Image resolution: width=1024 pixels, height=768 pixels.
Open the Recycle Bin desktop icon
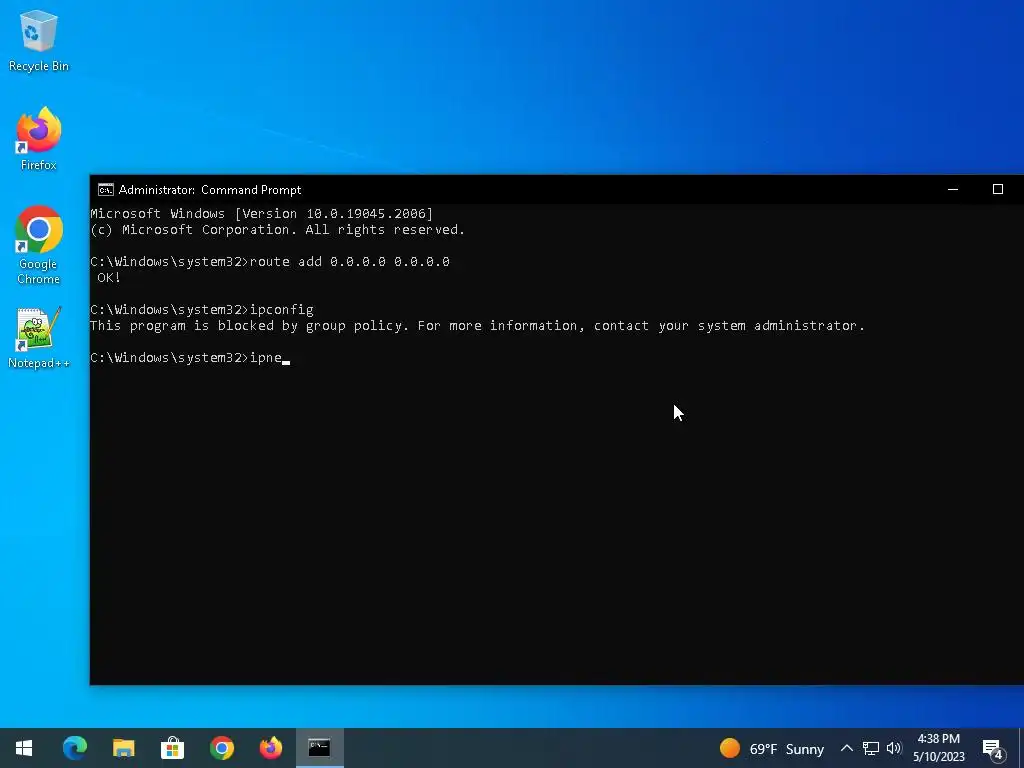(x=39, y=40)
